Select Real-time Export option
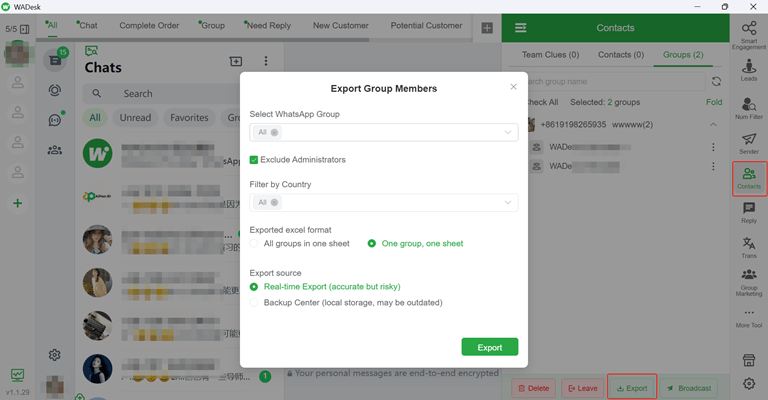Screen dimensions: 768x400 click(325, 286)
